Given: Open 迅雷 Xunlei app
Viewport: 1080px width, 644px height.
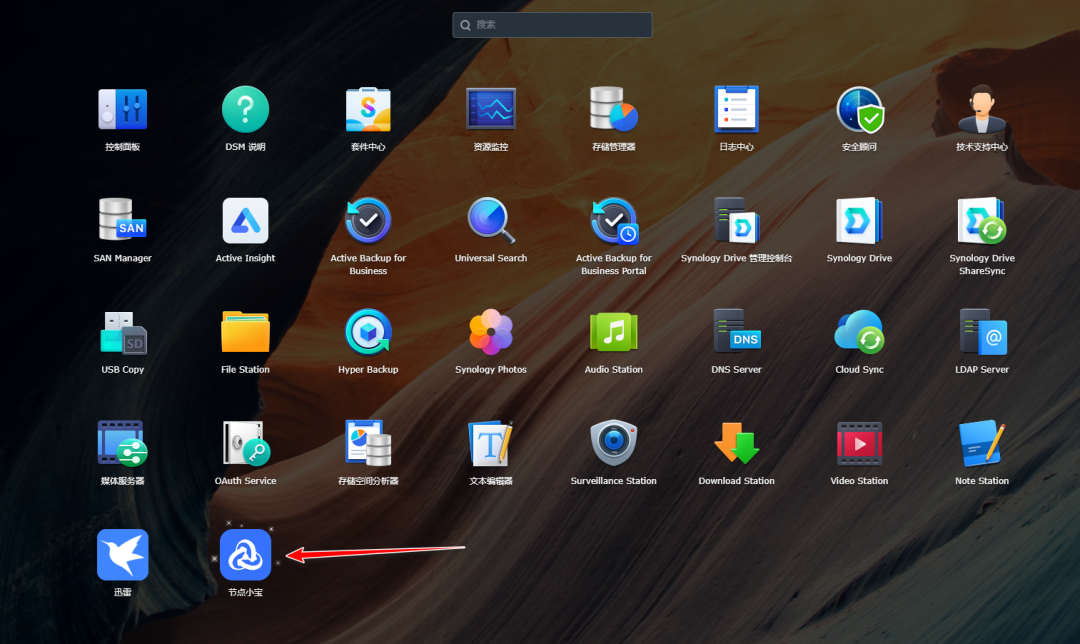Looking at the screenshot, I should [x=123, y=554].
